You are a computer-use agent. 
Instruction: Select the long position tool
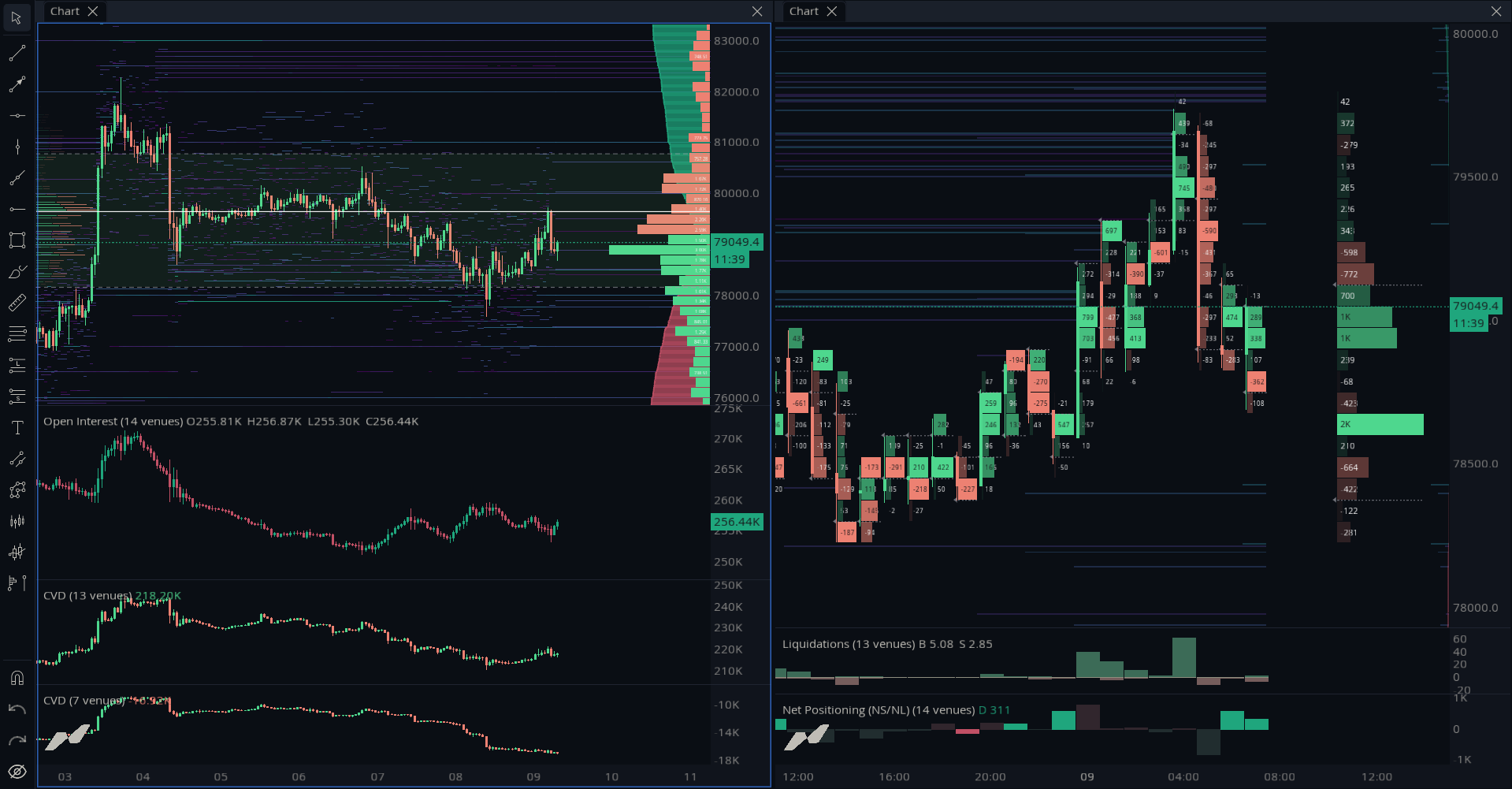pos(17,365)
